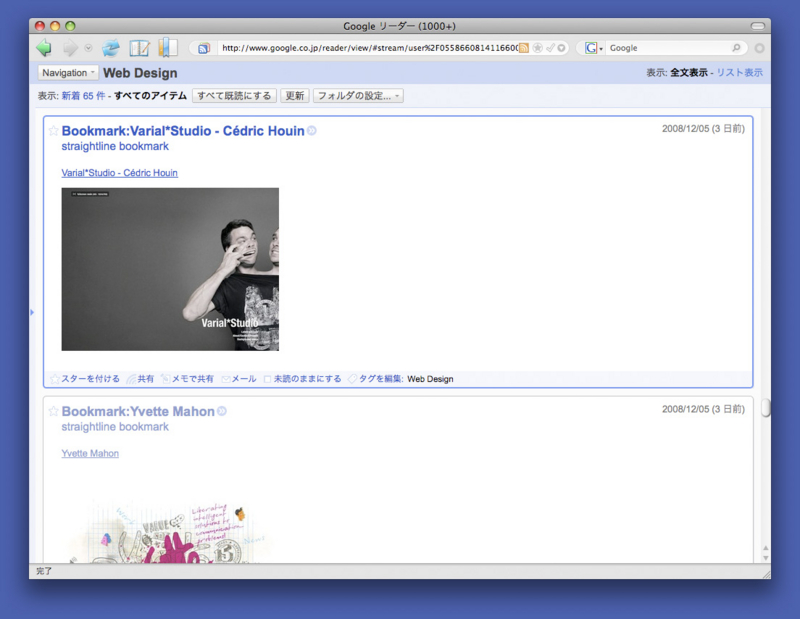This screenshot has height=619, width=800.
Task: Open the Google search engine selector
Action: [593, 48]
